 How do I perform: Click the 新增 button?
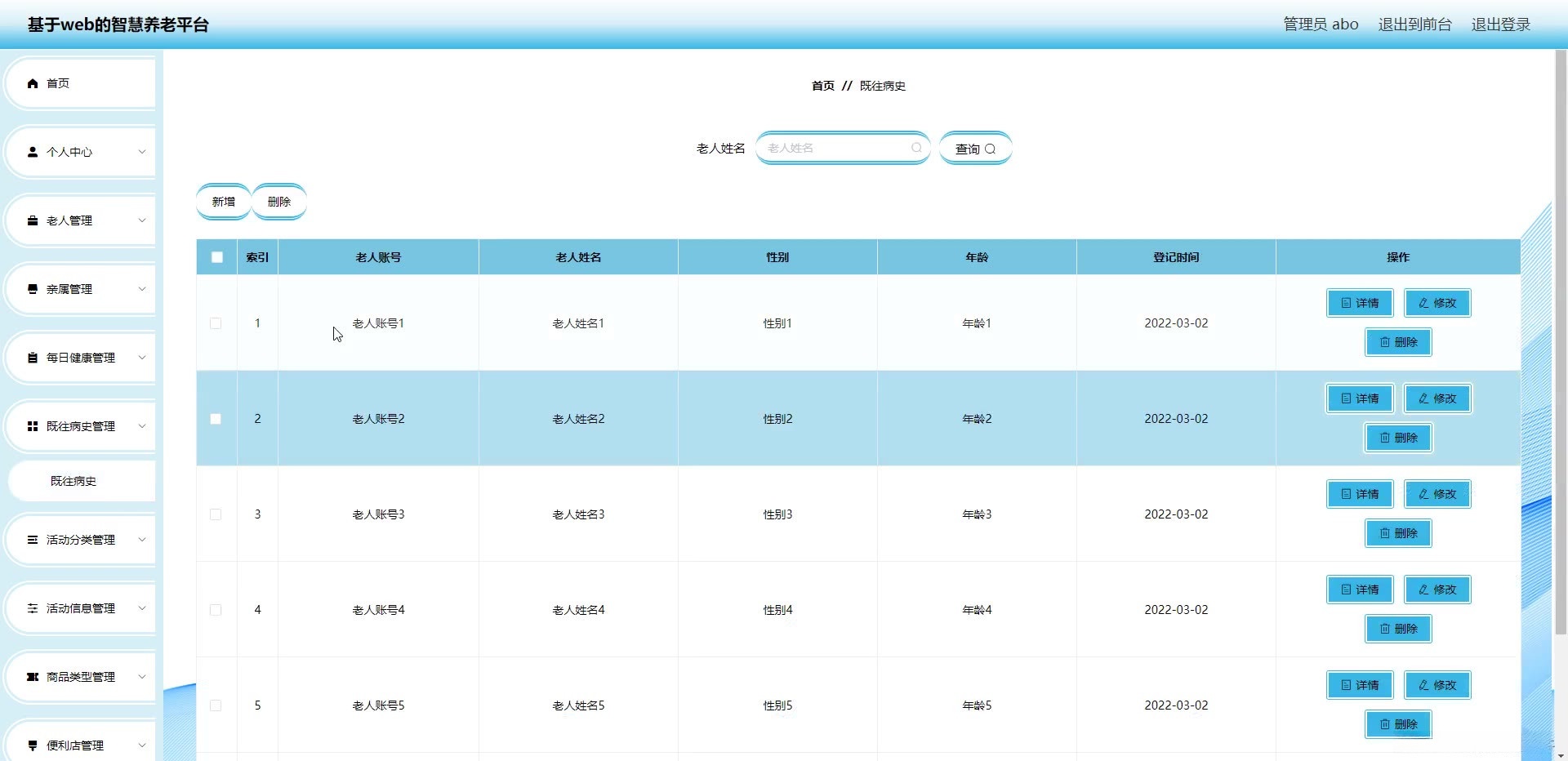pyautogui.click(x=224, y=202)
